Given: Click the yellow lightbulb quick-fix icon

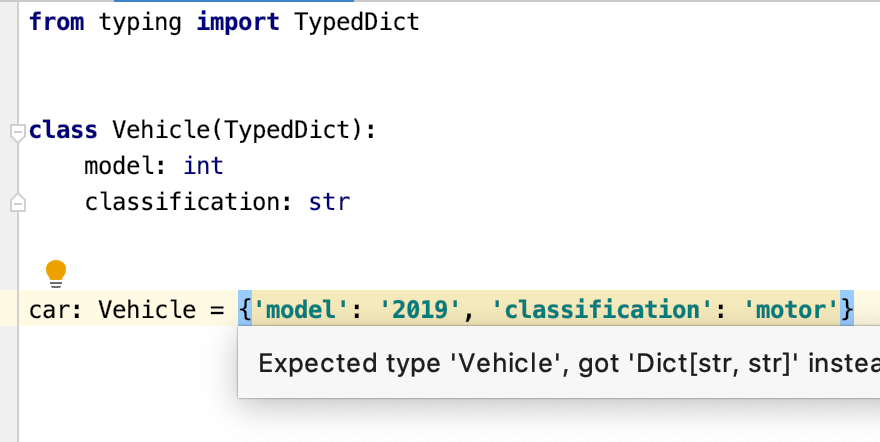Looking at the screenshot, I should pyautogui.click(x=56, y=274).
